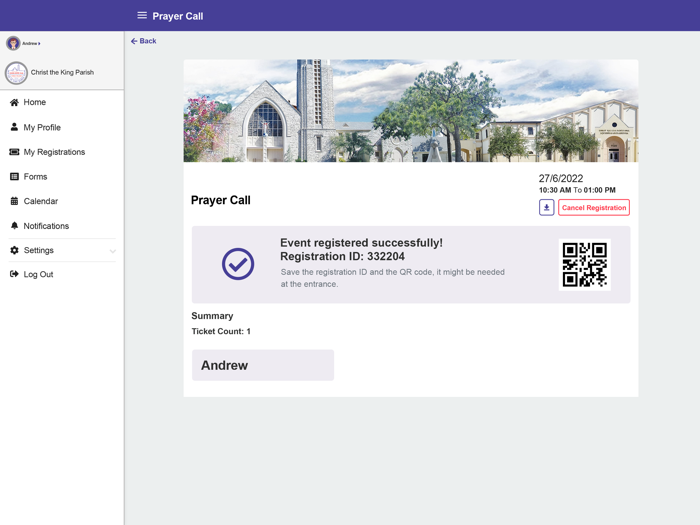Click the Calendar icon in sidebar

pyautogui.click(x=14, y=201)
